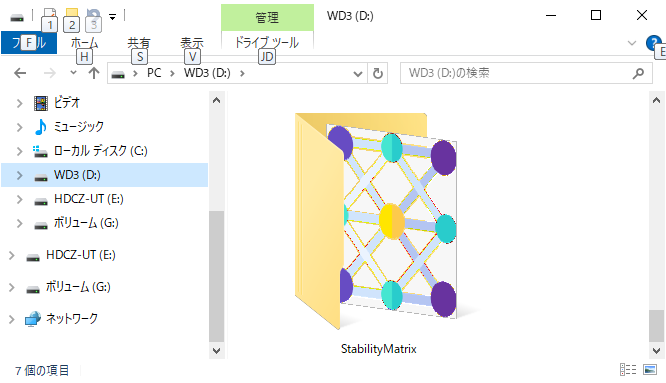Click the ミュージック music note icon
This screenshot has width=666, height=383.
pos(40,127)
